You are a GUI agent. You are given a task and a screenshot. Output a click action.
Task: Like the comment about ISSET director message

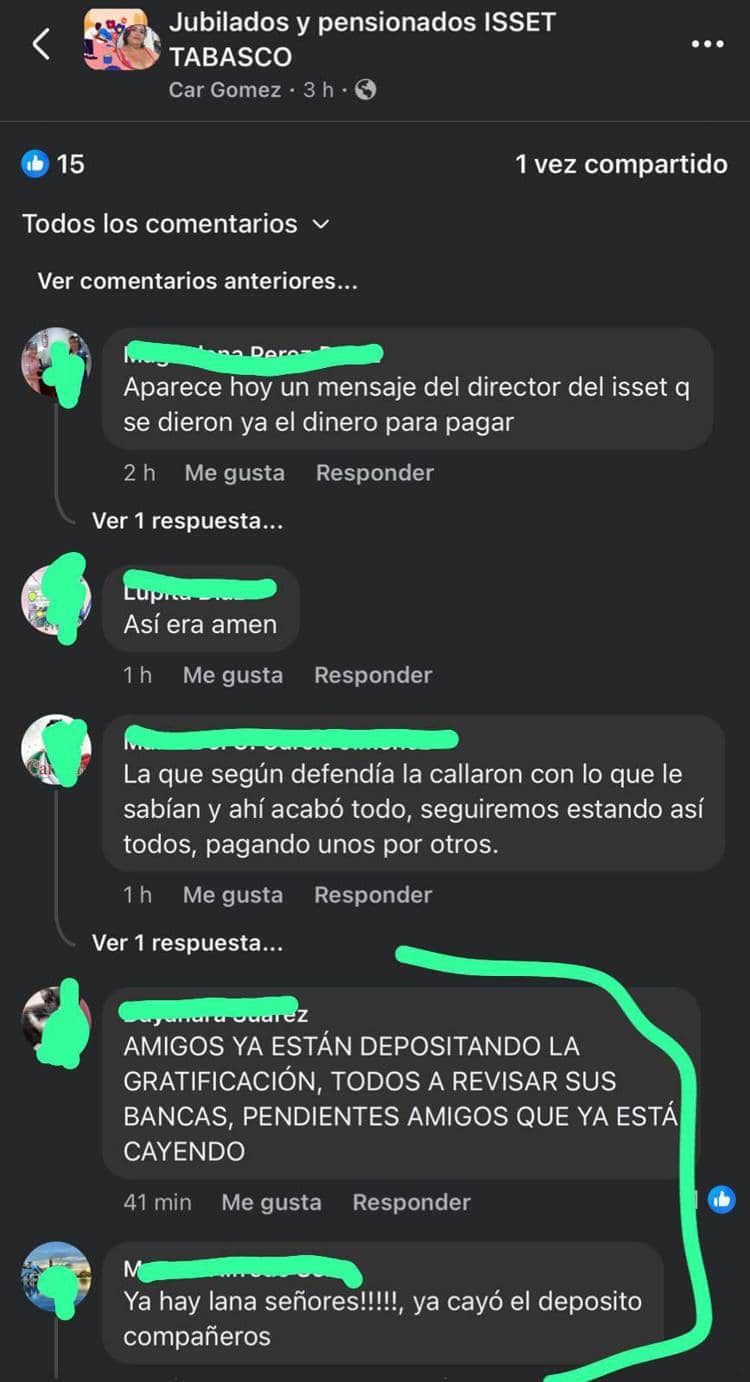pyautogui.click(x=234, y=473)
